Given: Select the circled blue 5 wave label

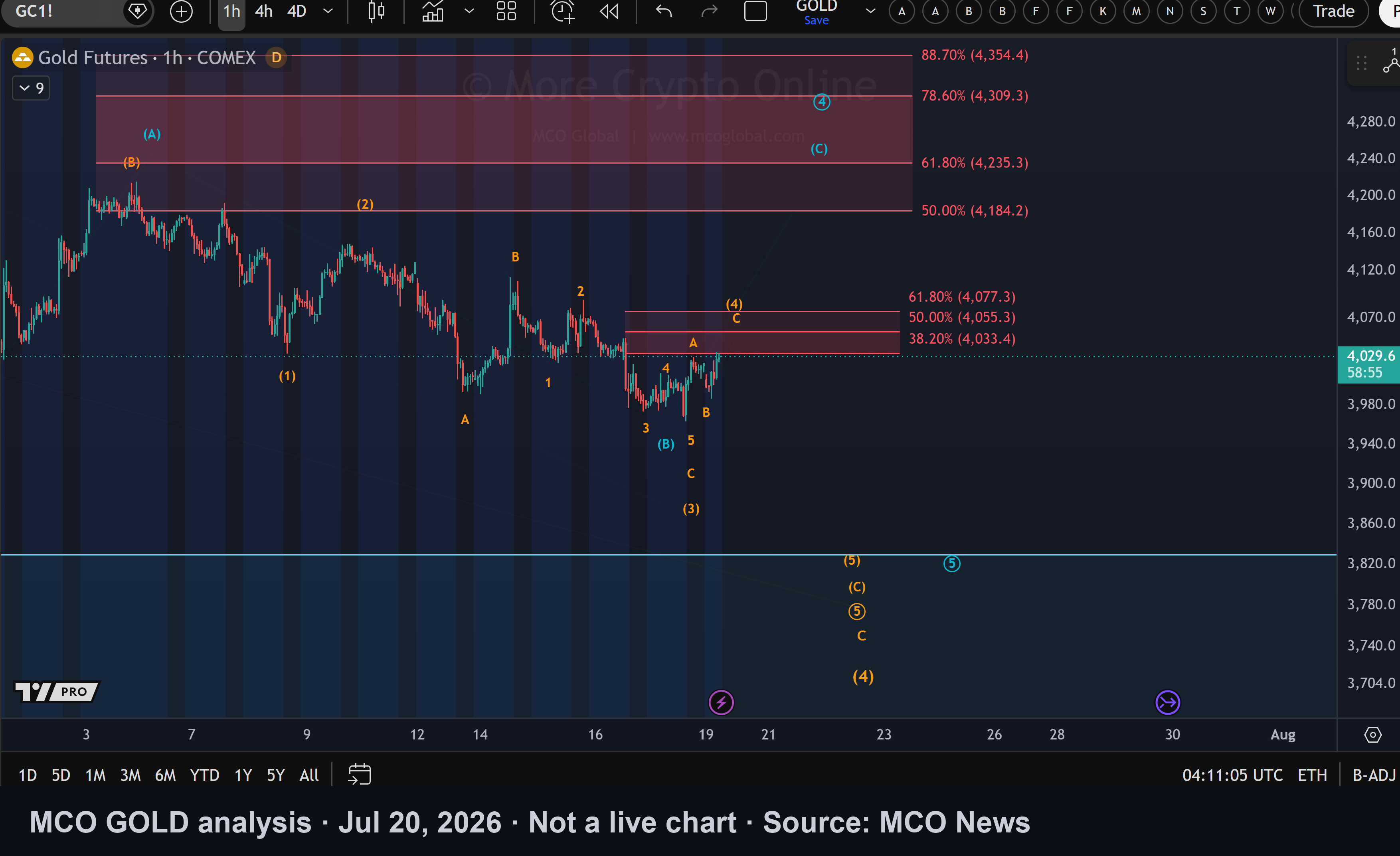Looking at the screenshot, I should (952, 563).
